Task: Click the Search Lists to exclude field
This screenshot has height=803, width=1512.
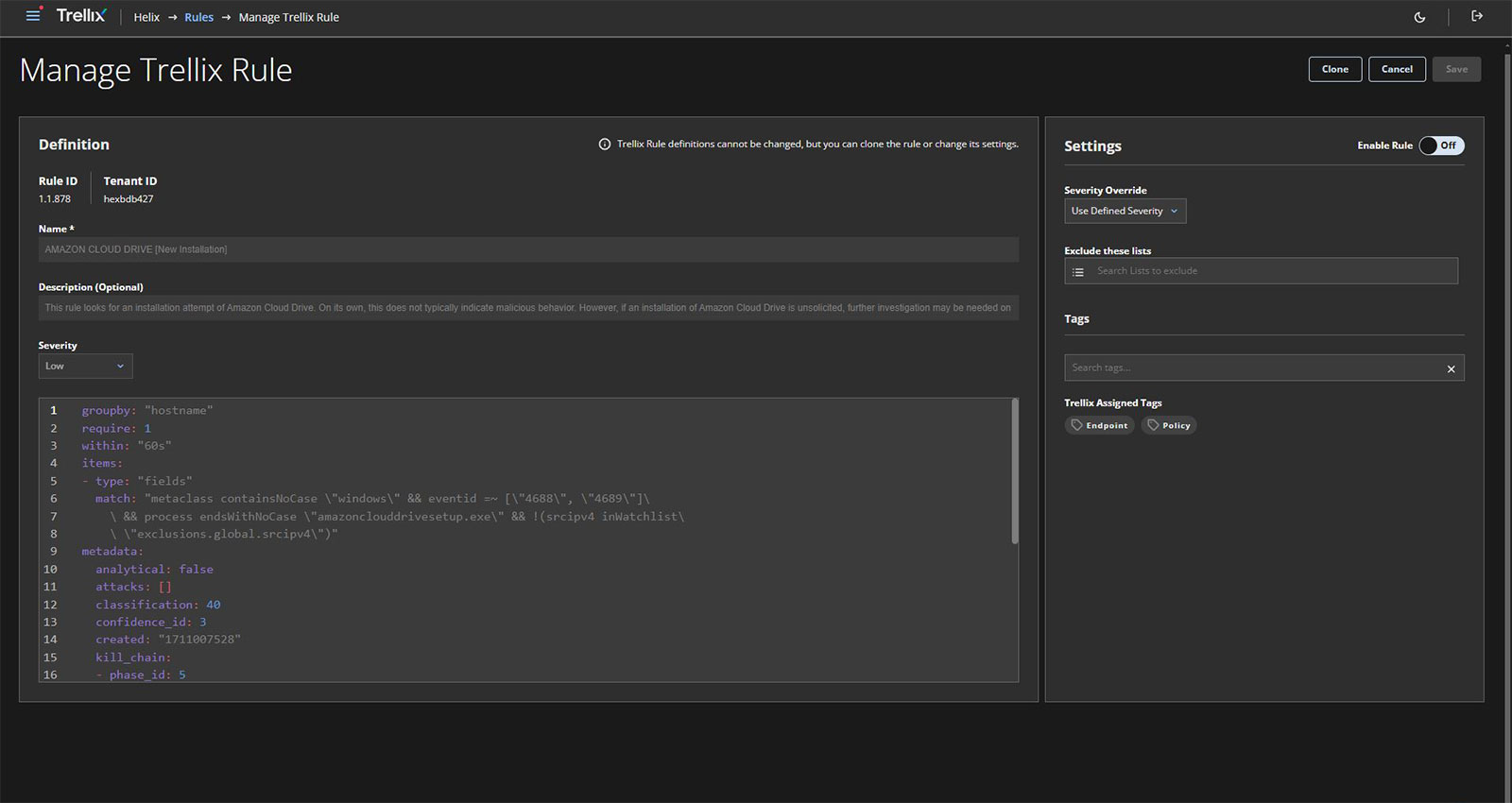Action: (x=1271, y=271)
